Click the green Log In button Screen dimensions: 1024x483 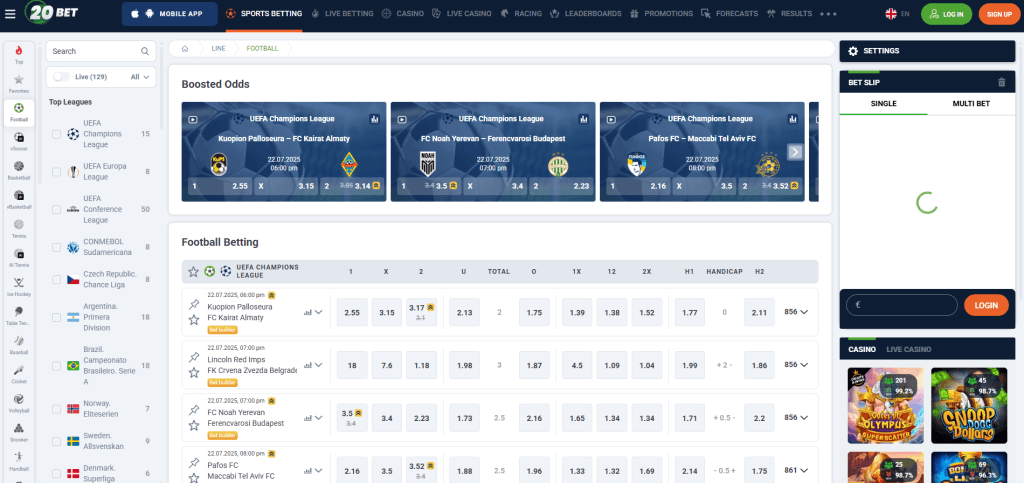click(x=946, y=14)
